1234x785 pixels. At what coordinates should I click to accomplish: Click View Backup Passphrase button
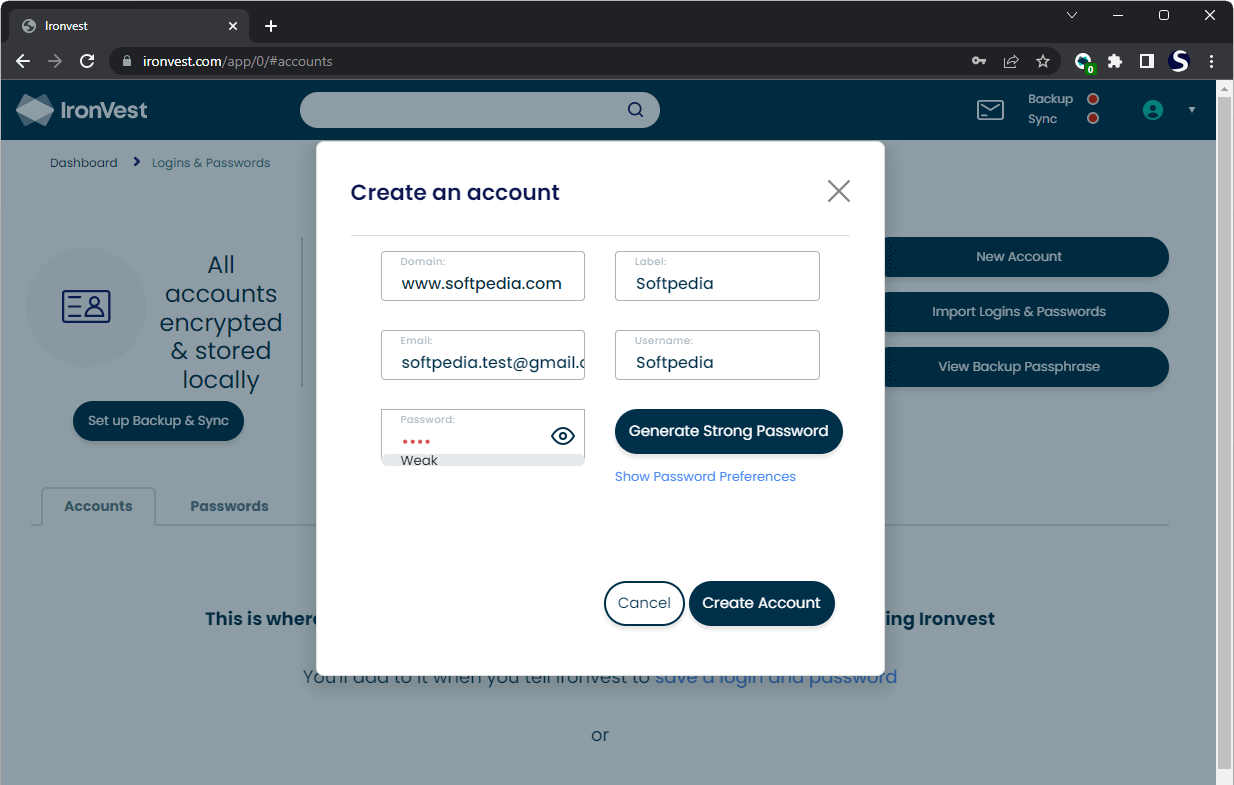(1019, 367)
